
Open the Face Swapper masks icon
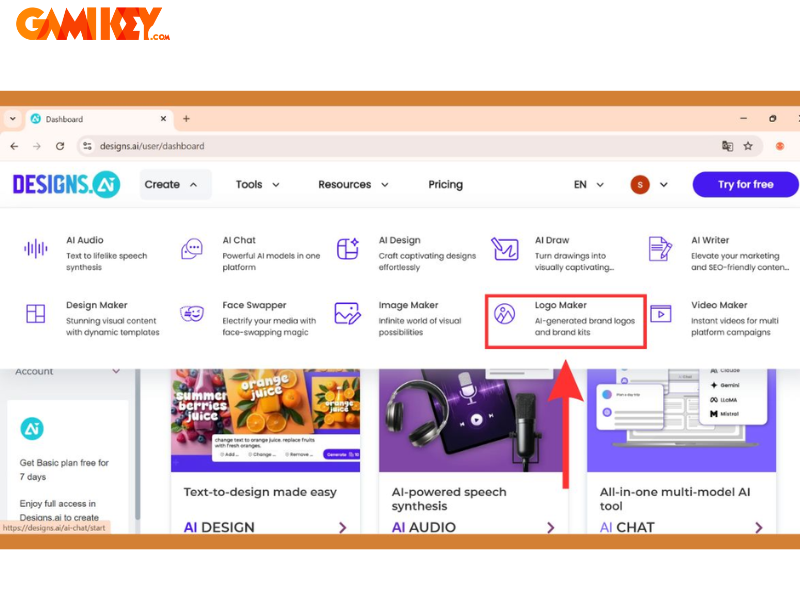point(192,313)
